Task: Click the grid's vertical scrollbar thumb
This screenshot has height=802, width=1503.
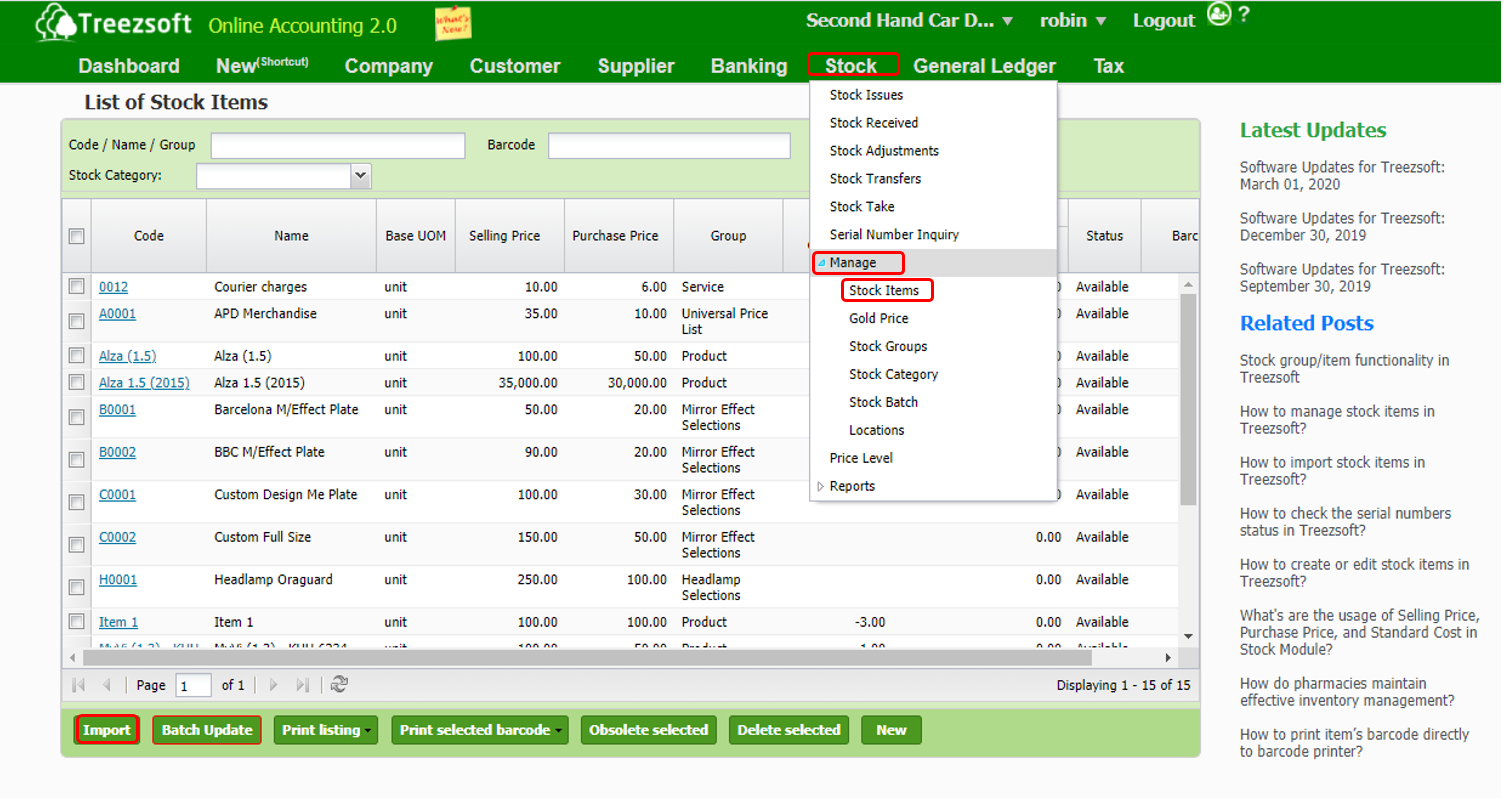Action: tap(1188, 400)
